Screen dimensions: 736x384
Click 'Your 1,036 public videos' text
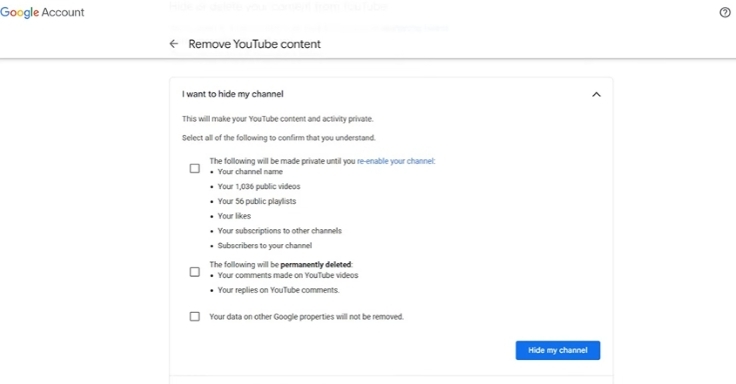pos(259,186)
